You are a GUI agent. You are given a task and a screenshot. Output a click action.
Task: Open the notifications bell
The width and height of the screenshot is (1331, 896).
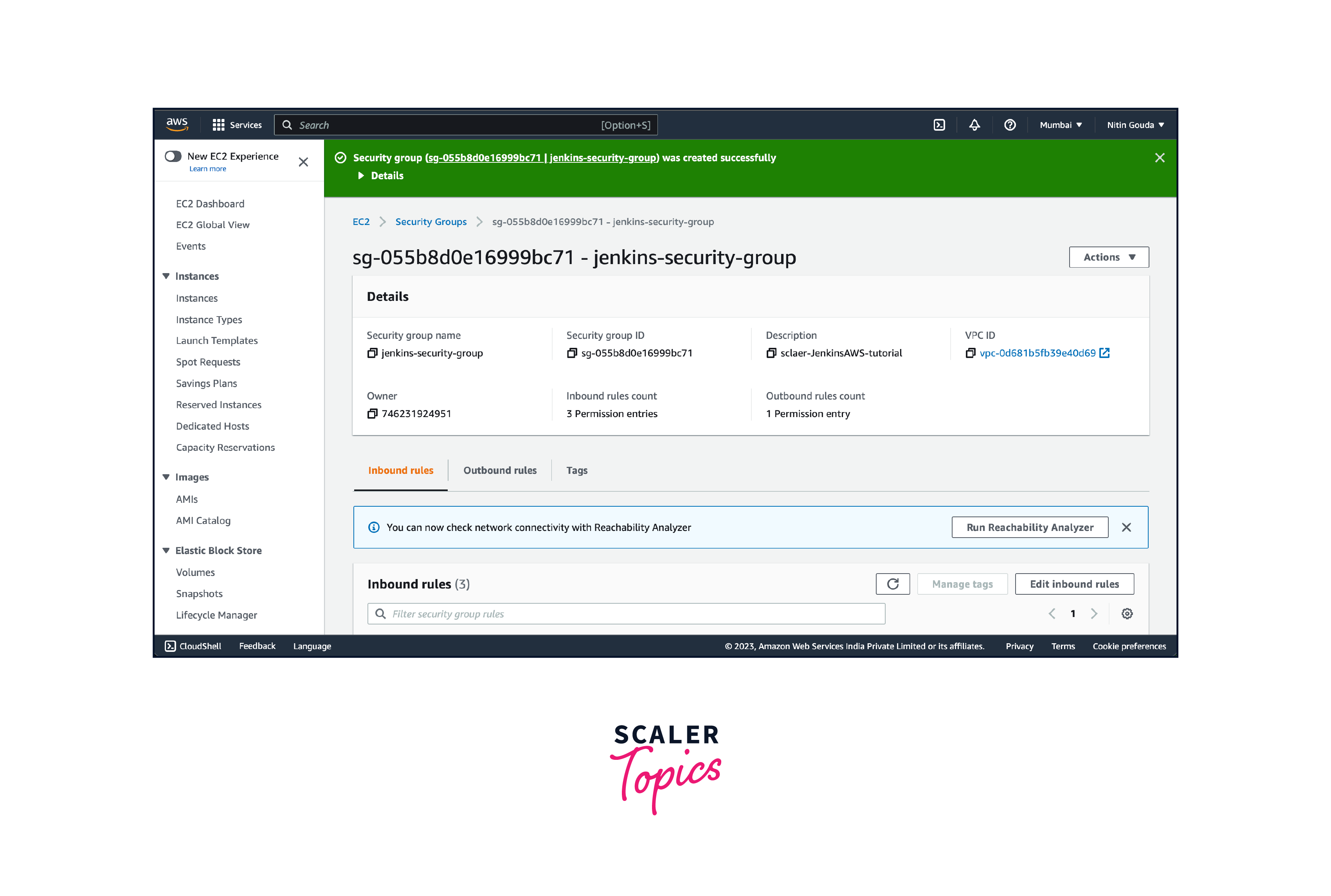(974, 124)
